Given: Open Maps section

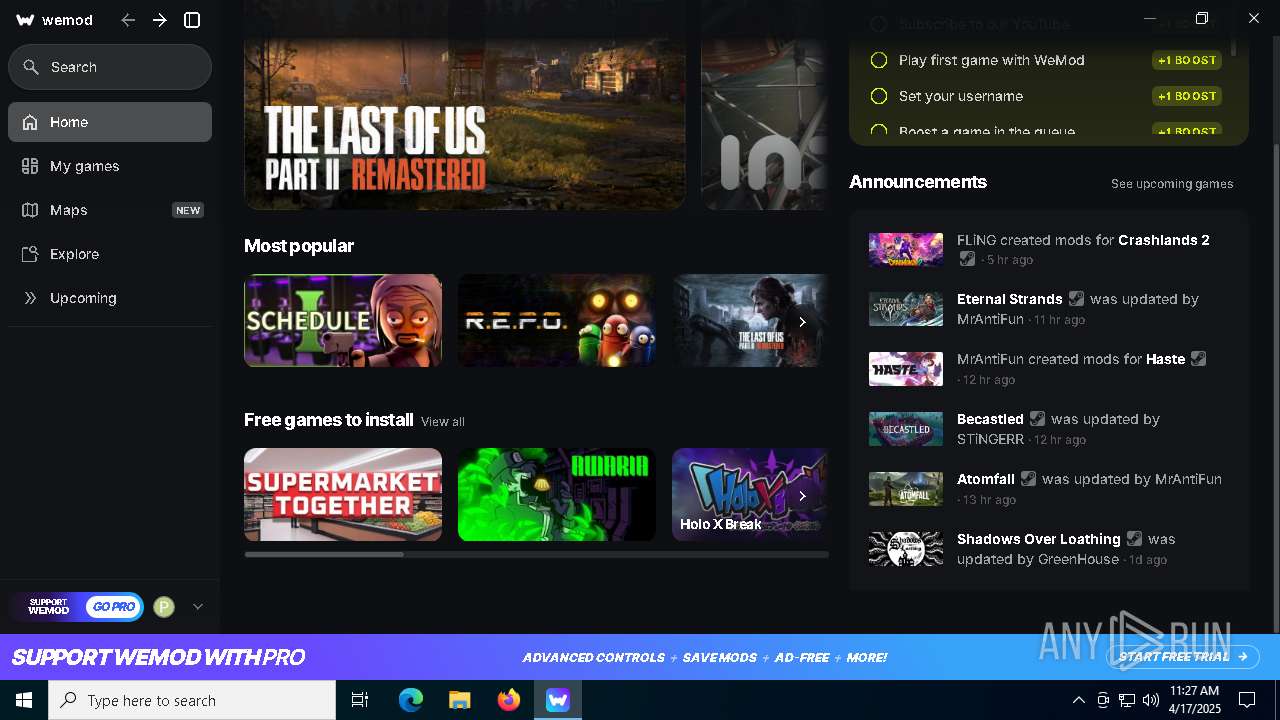Looking at the screenshot, I should point(110,210).
